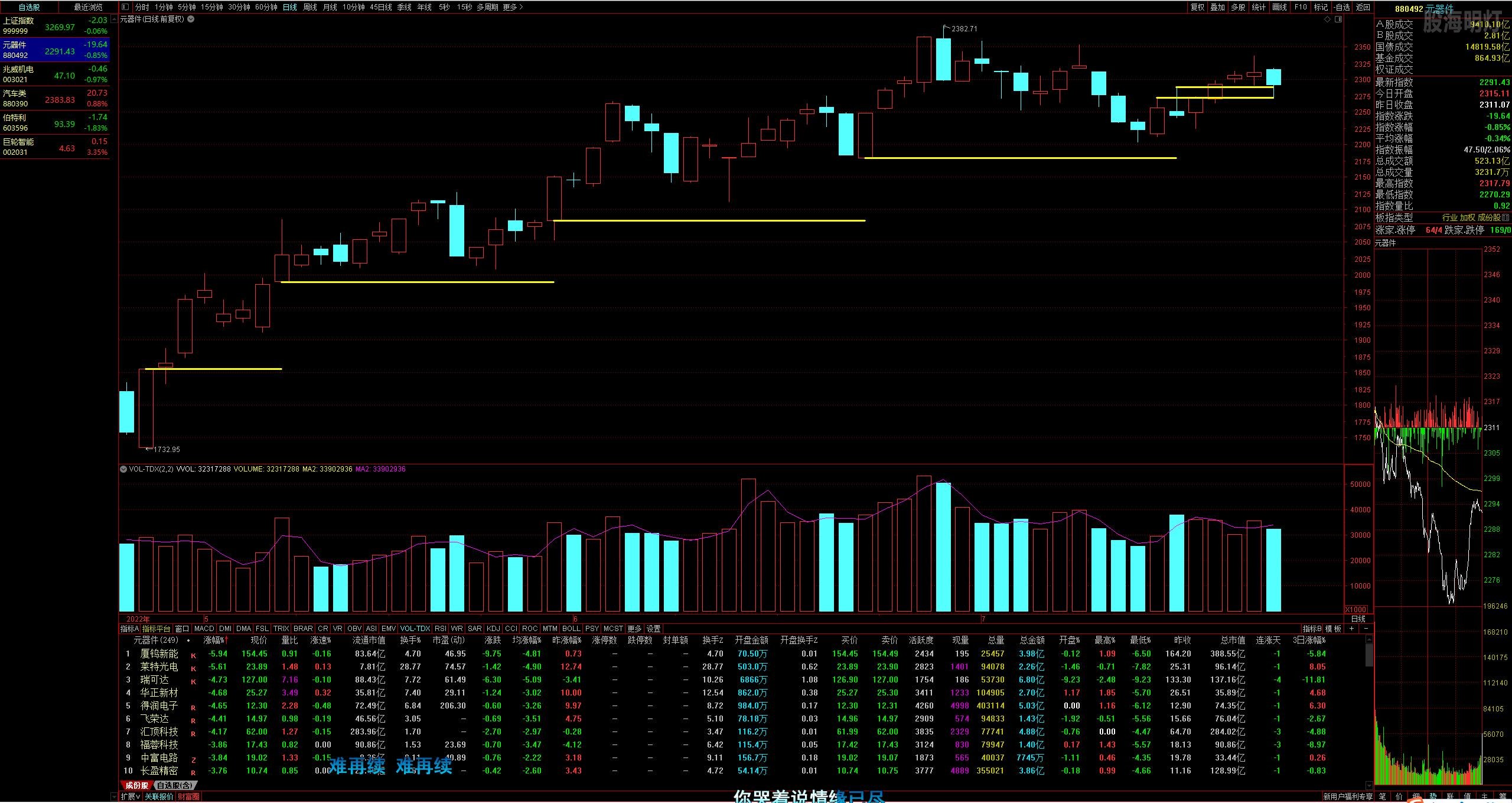Image resolution: width=1512 pixels, height=803 pixels.
Task: Switch chart to 周线 weekly
Action: point(310,7)
